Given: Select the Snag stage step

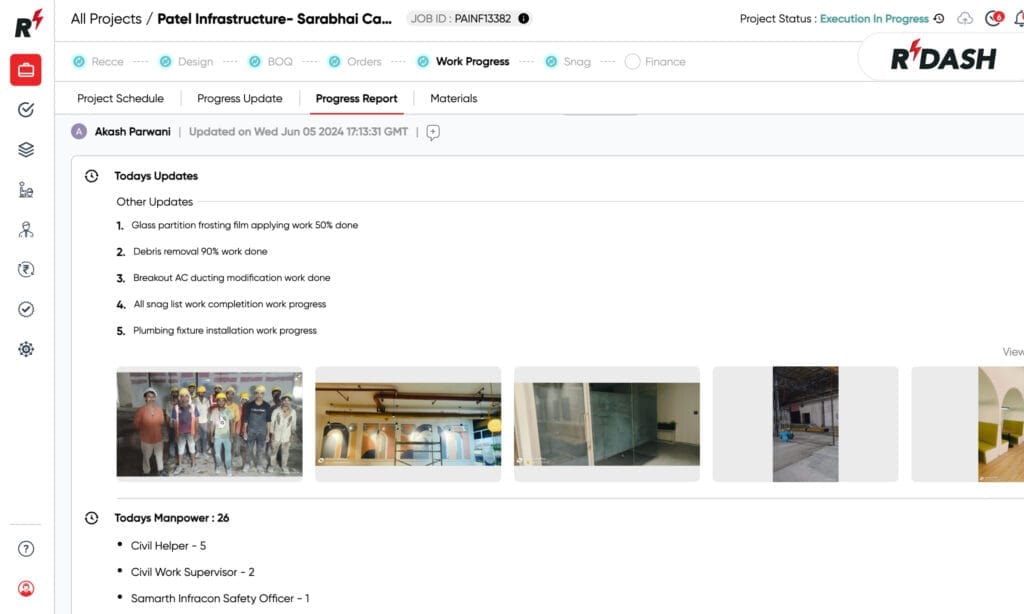Looking at the screenshot, I should [x=567, y=62].
